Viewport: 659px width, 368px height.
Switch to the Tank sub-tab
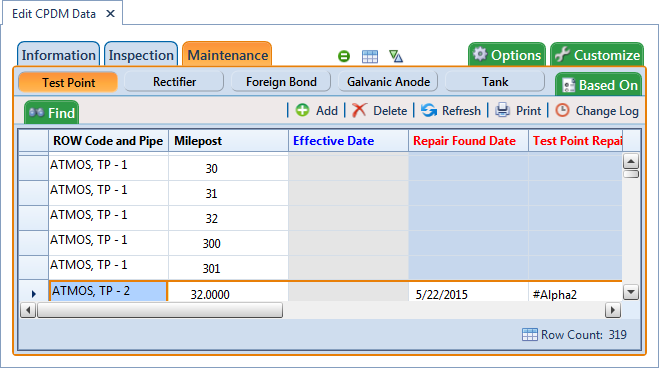pos(495,81)
